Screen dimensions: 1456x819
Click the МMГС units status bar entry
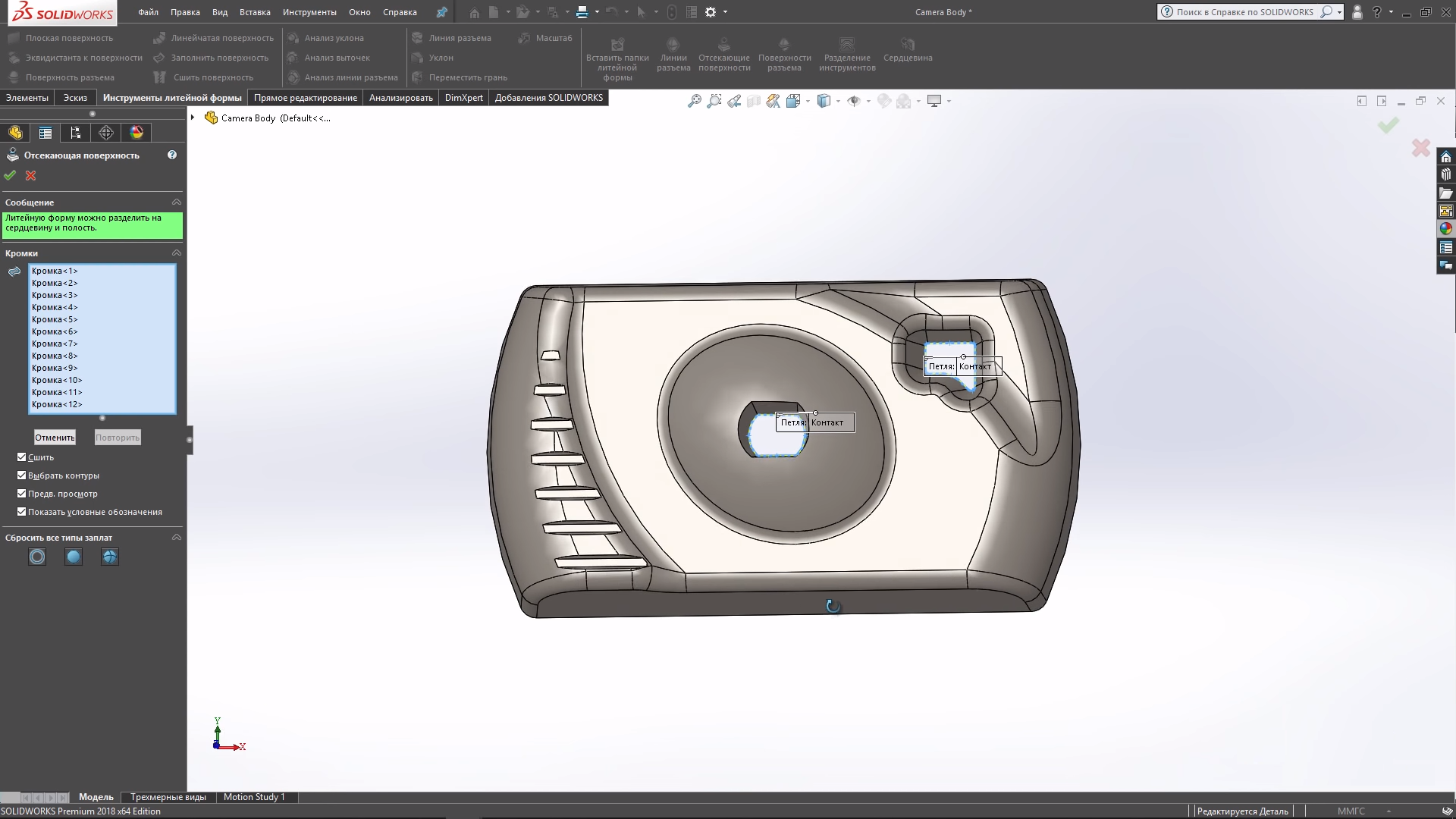(1351, 811)
